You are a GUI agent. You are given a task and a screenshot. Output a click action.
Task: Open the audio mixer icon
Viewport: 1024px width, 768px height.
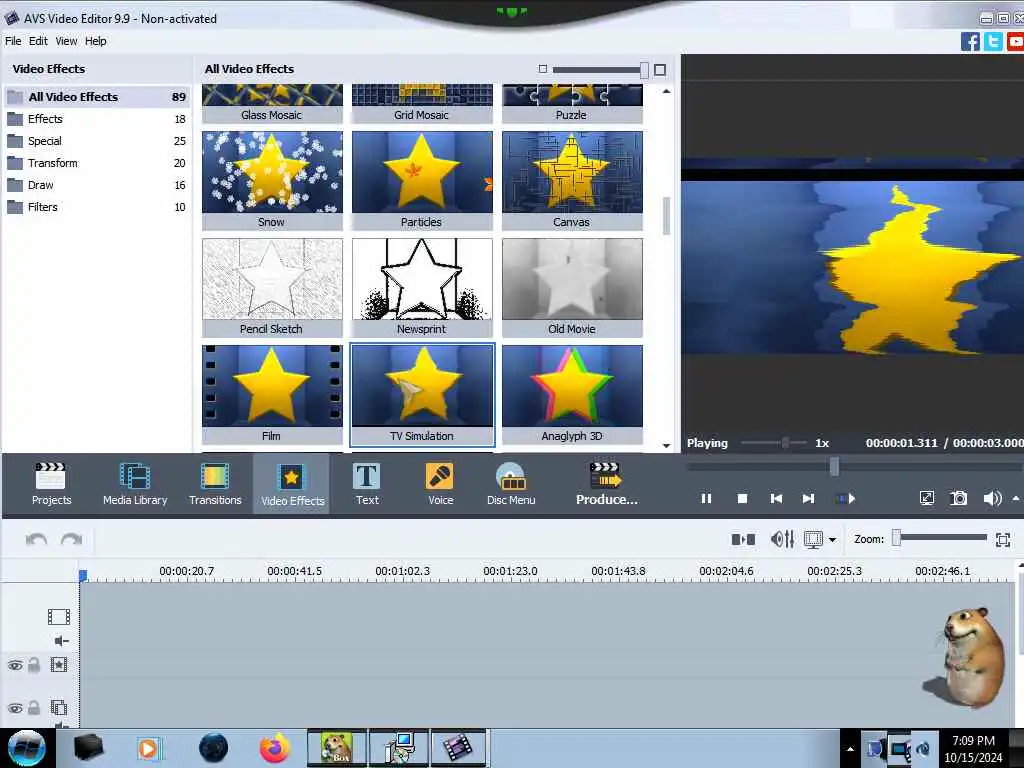782,539
